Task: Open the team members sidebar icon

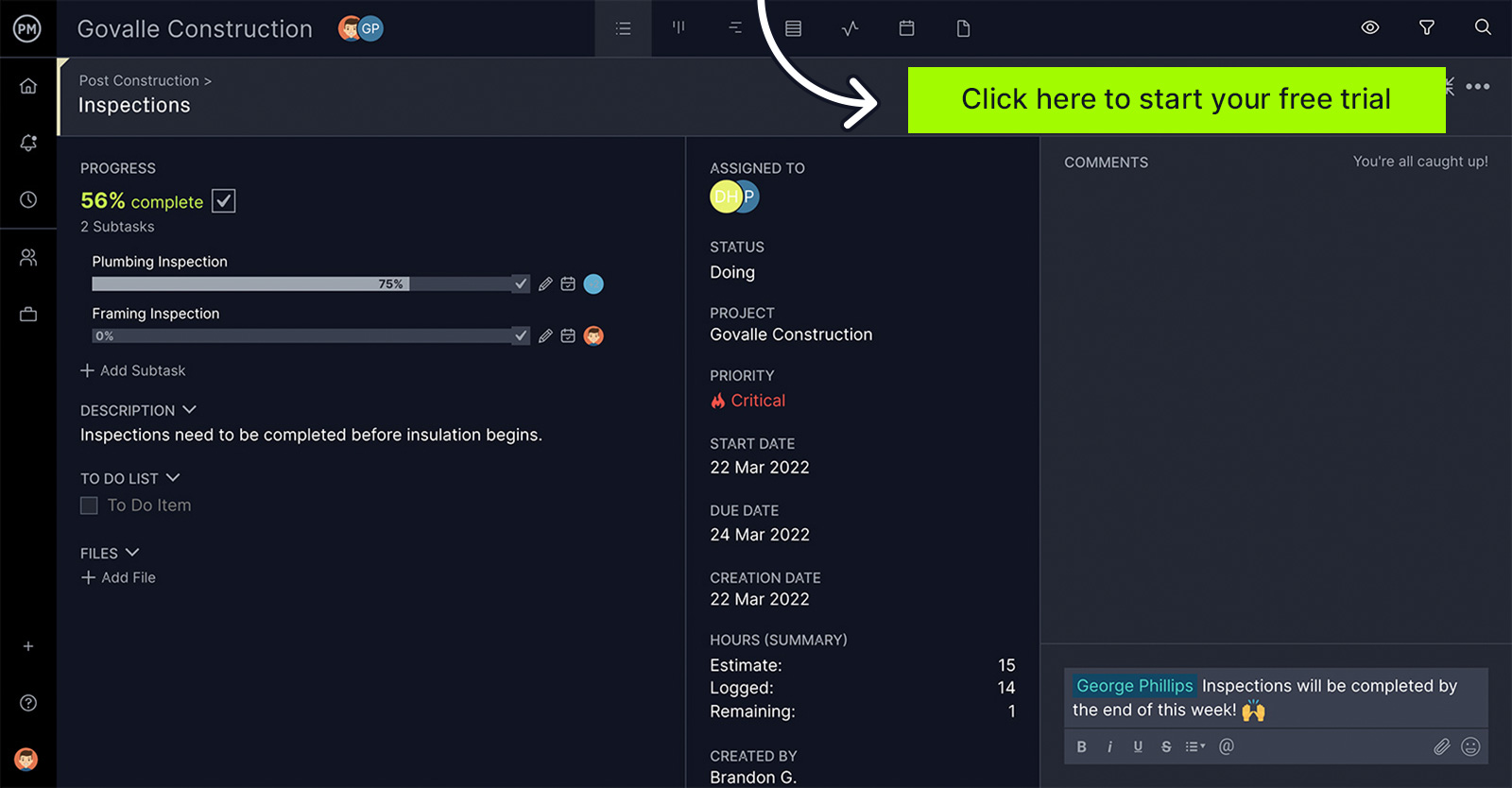Action: point(28,257)
